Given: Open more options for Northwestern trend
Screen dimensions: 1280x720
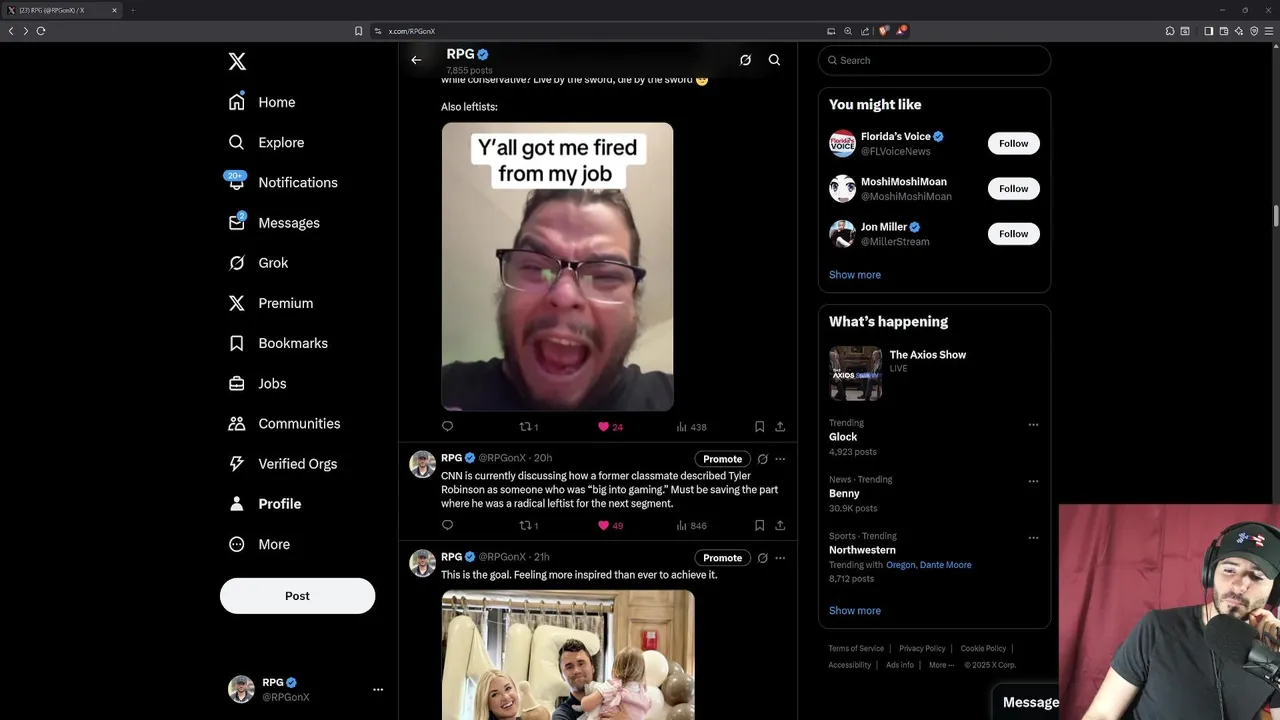Looking at the screenshot, I should click(x=1033, y=538).
